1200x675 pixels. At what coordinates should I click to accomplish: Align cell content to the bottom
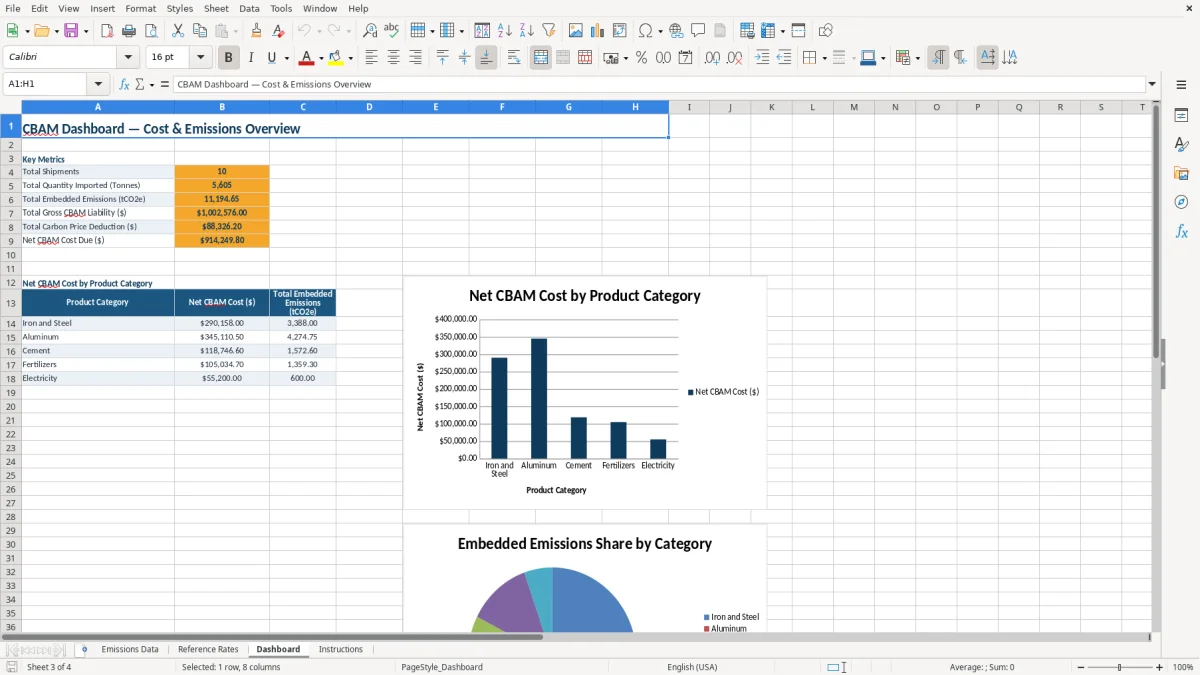[x=486, y=58]
